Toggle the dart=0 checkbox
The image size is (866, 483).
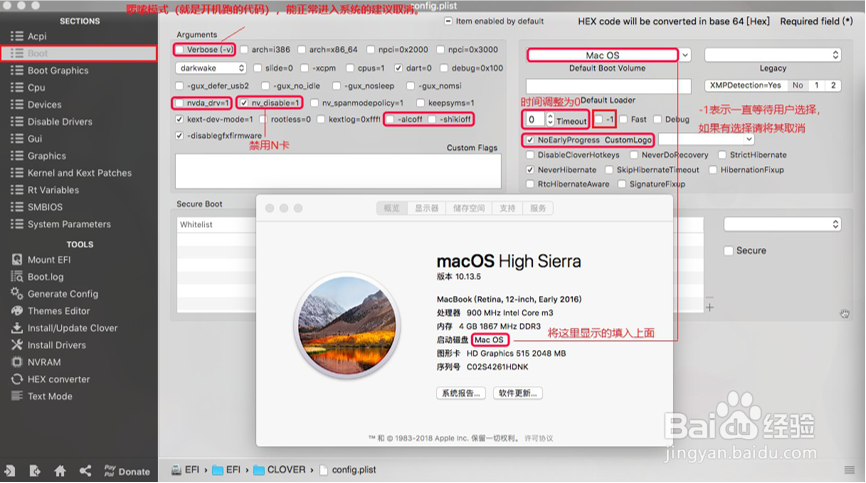coord(398,68)
